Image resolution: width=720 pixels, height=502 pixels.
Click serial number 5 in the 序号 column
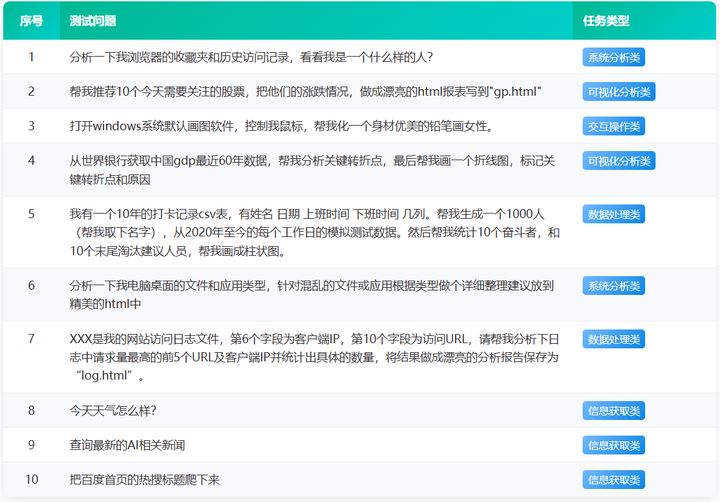click(31, 214)
